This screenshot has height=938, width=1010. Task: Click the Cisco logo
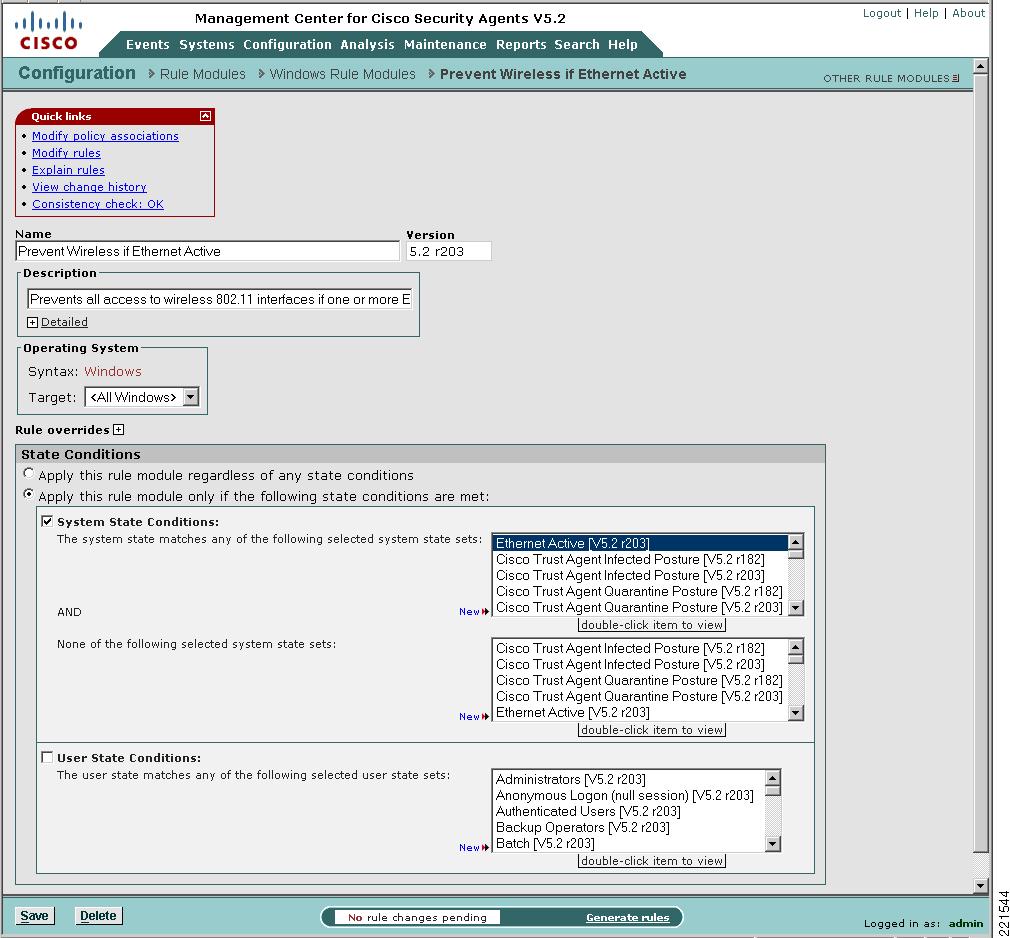click(49, 32)
